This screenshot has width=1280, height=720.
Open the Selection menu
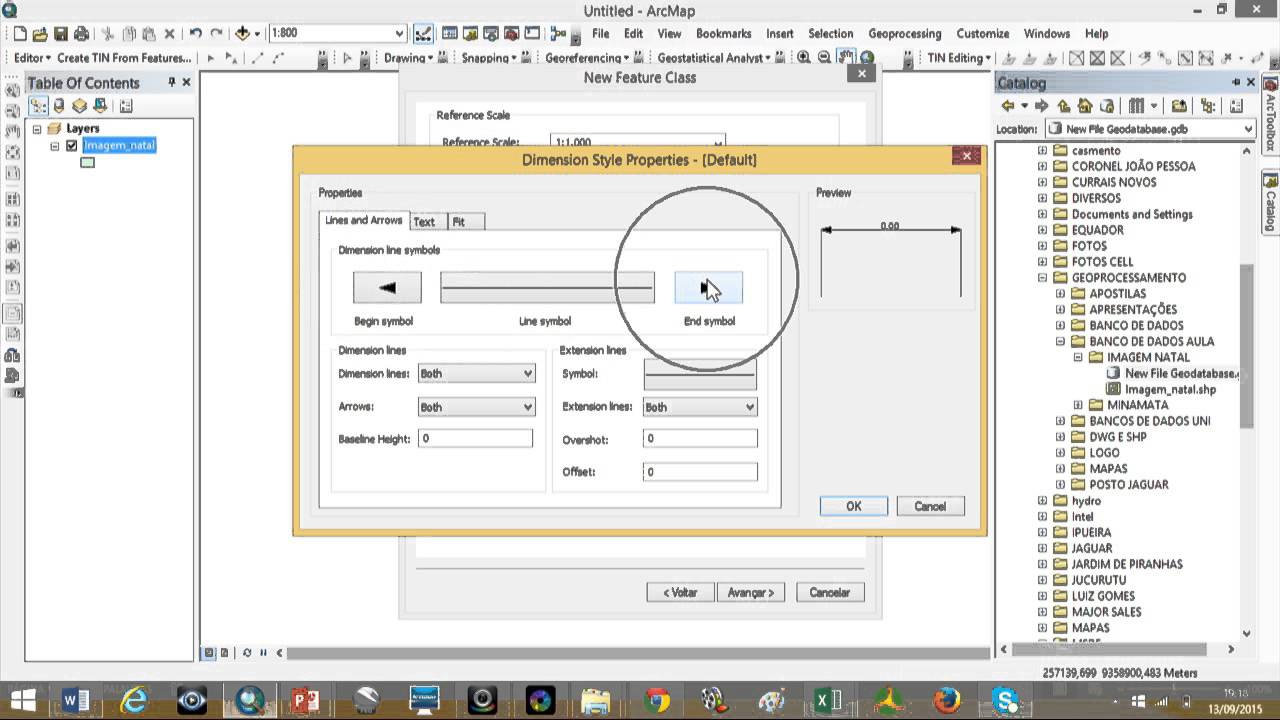(x=831, y=33)
